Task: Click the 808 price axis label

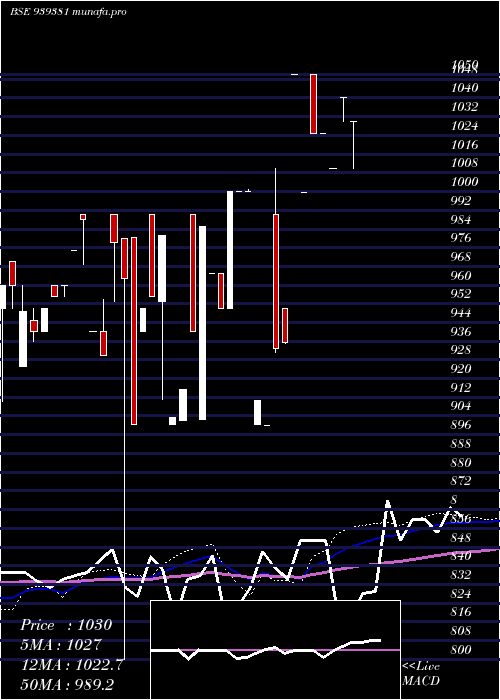Action: [461, 631]
